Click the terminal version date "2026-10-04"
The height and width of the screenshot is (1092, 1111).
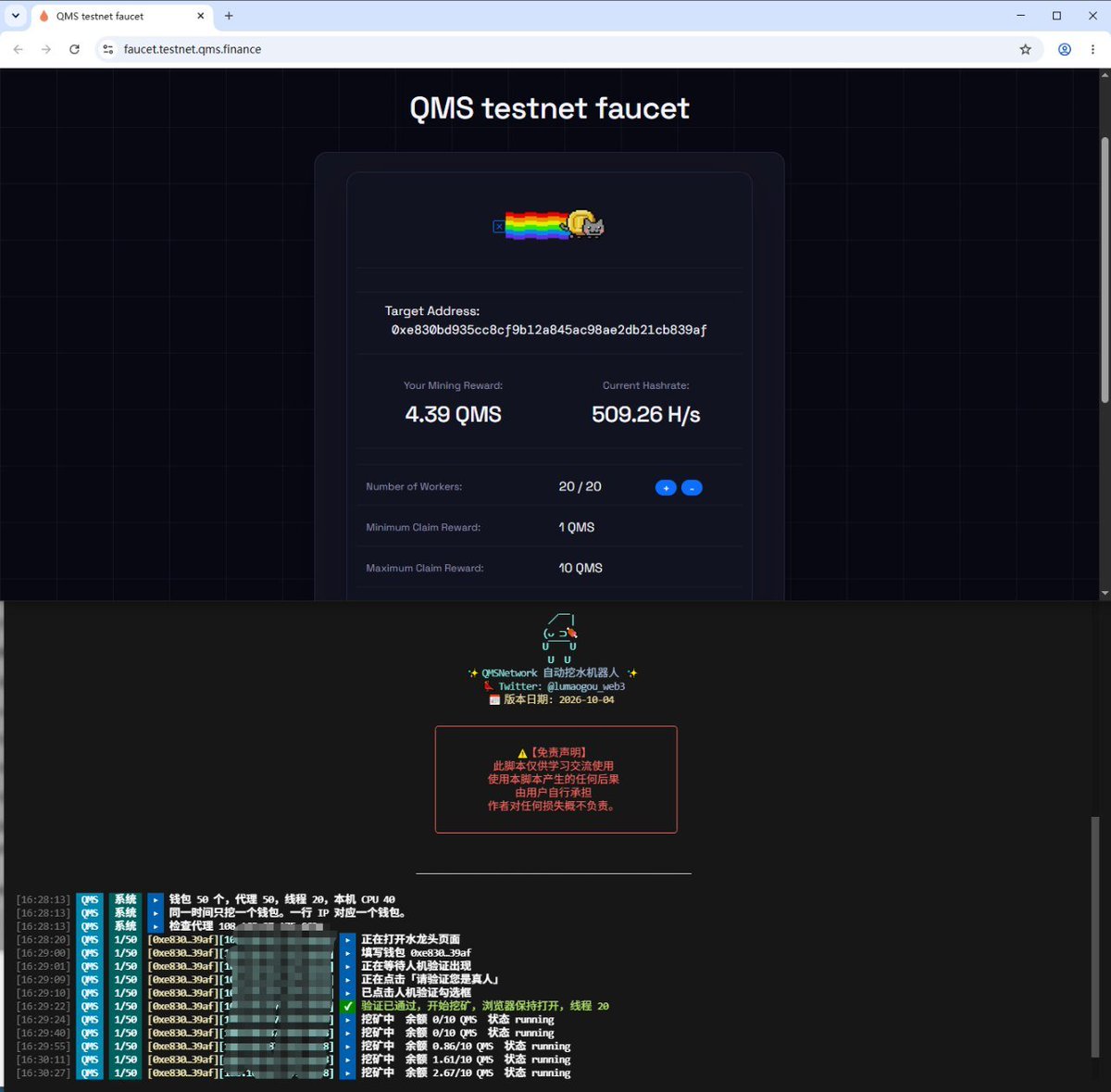[586, 700]
